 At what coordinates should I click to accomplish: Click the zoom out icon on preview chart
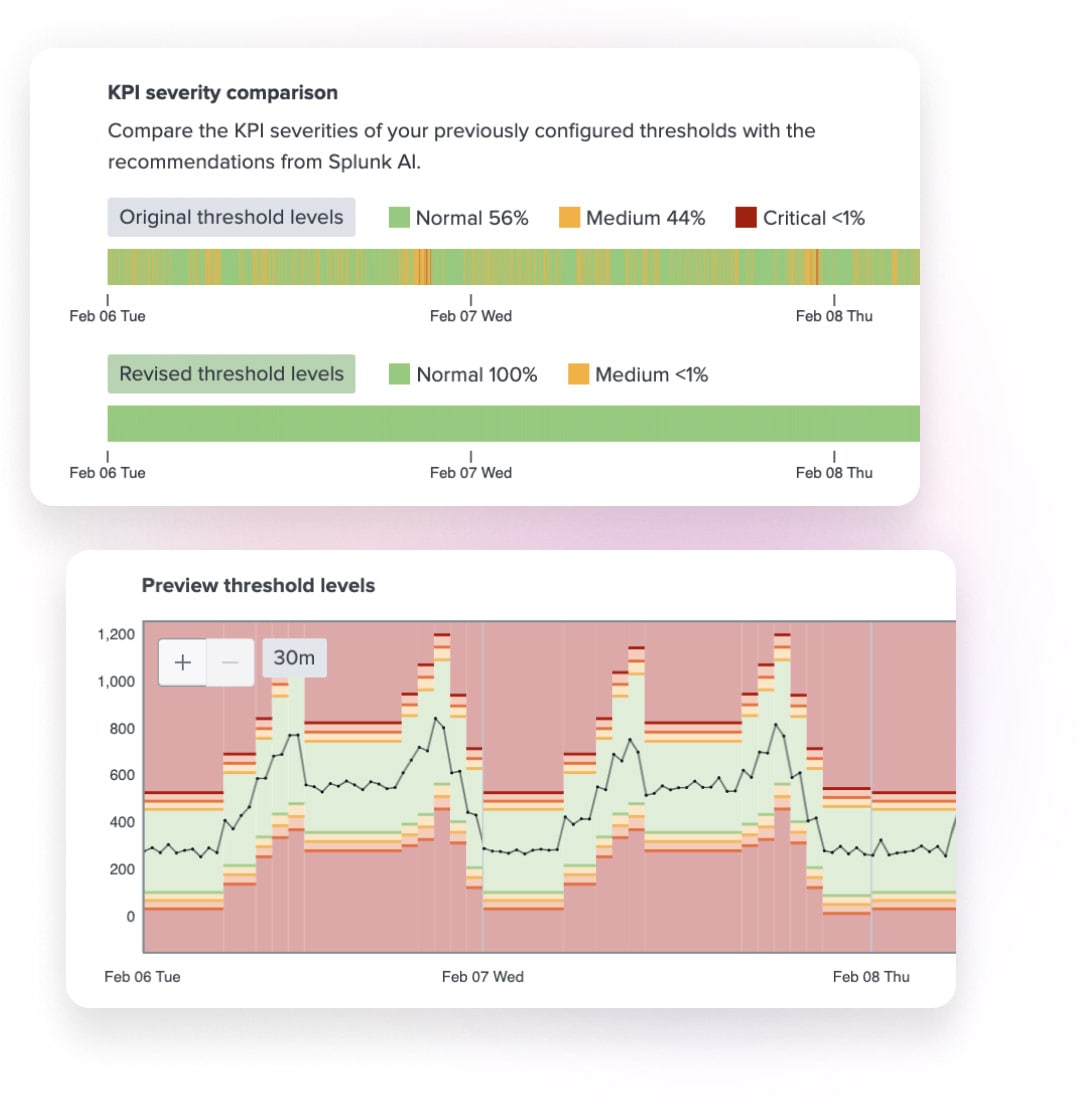tap(228, 662)
